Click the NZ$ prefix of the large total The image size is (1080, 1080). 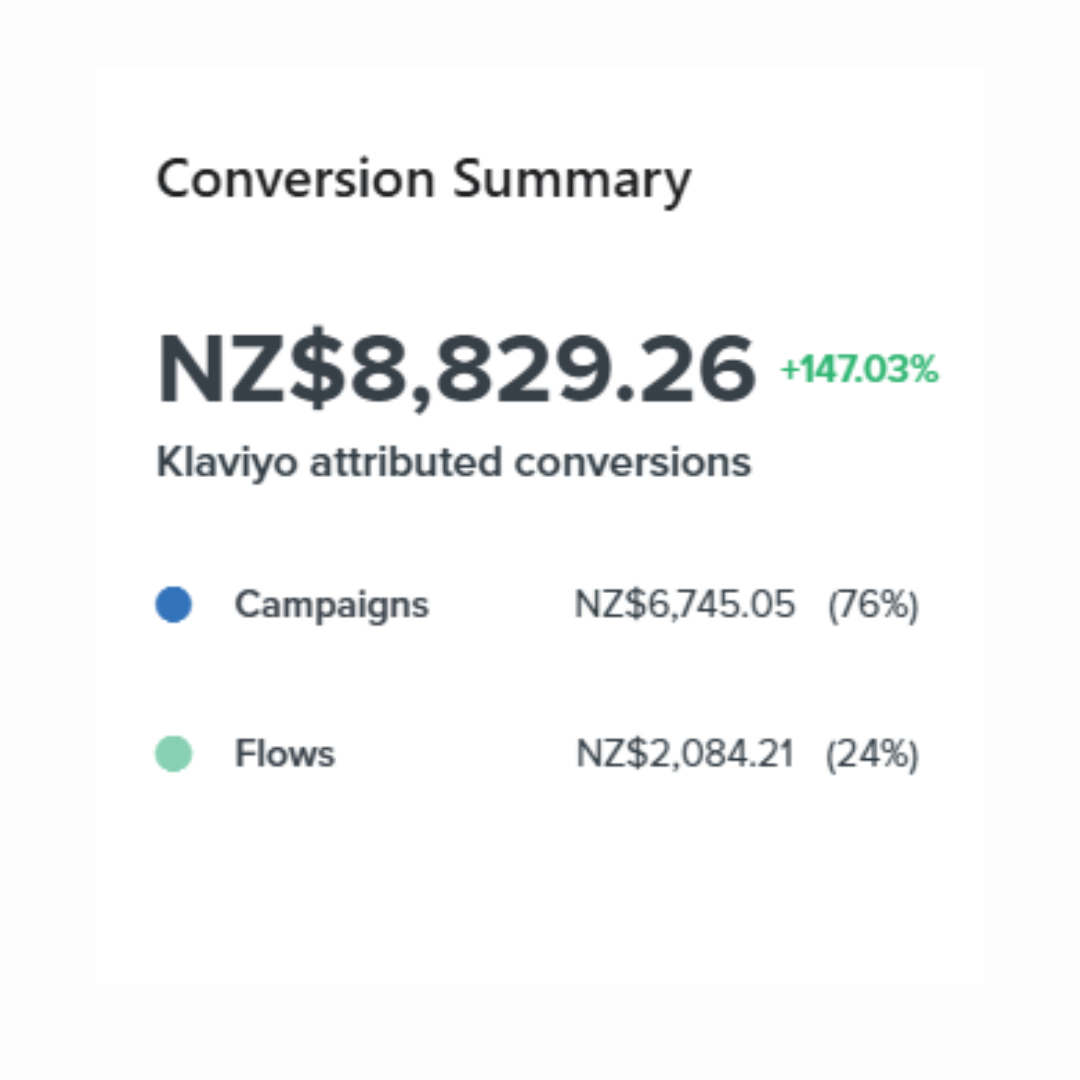tap(243, 370)
